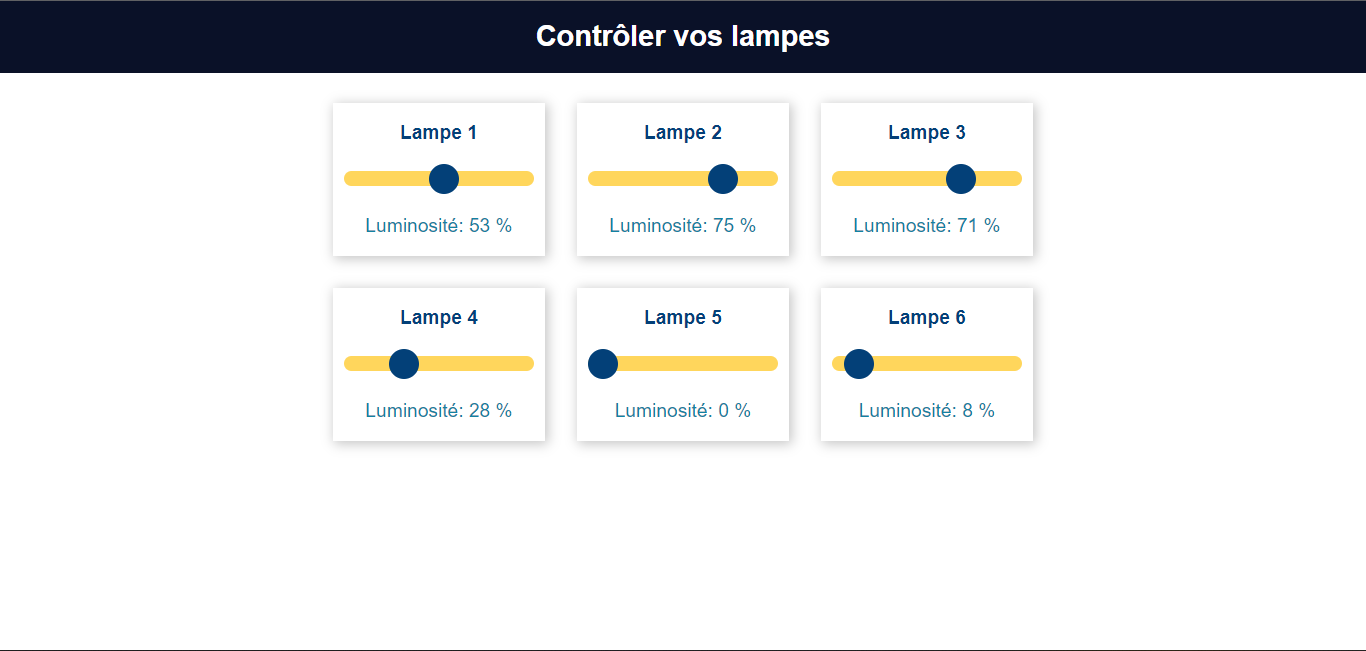Click the left end of Lampe 2 track
This screenshot has height=651, width=1366.
pyautogui.click(x=595, y=179)
